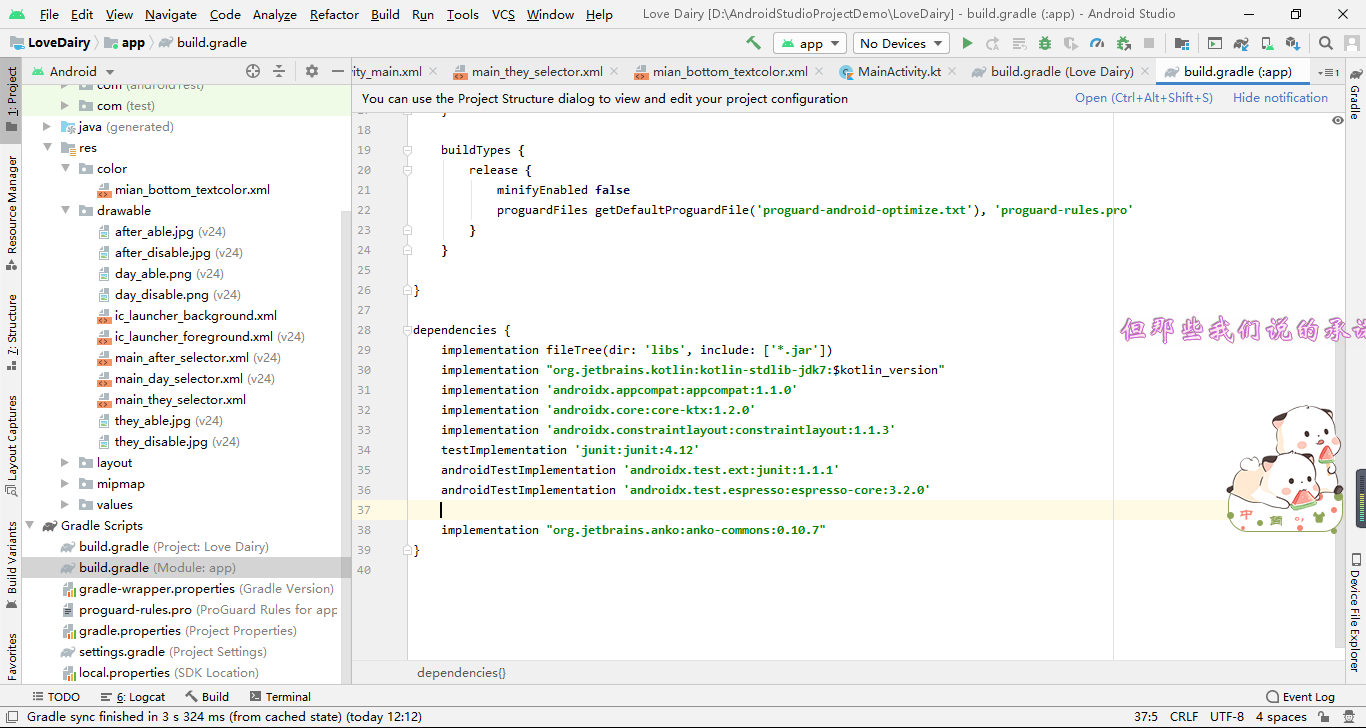Open the Navigate menu
The width and height of the screenshot is (1366, 728).
tap(171, 14)
